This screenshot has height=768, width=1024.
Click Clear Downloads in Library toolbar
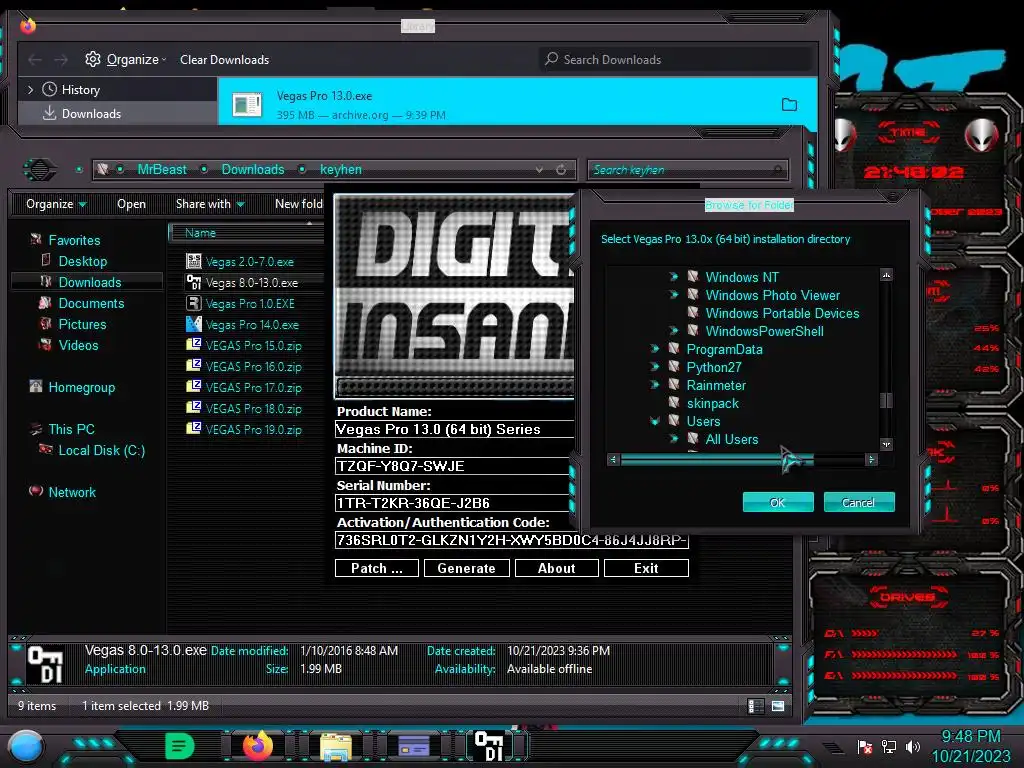(225, 59)
